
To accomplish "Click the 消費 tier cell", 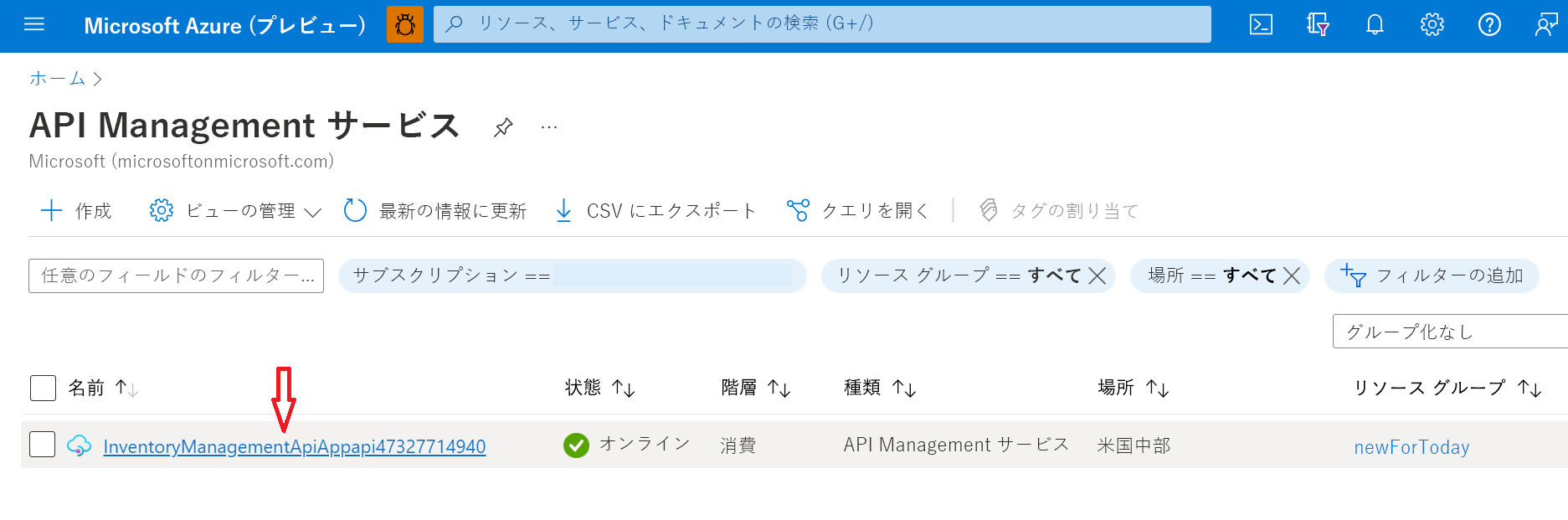I will (x=738, y=445).
